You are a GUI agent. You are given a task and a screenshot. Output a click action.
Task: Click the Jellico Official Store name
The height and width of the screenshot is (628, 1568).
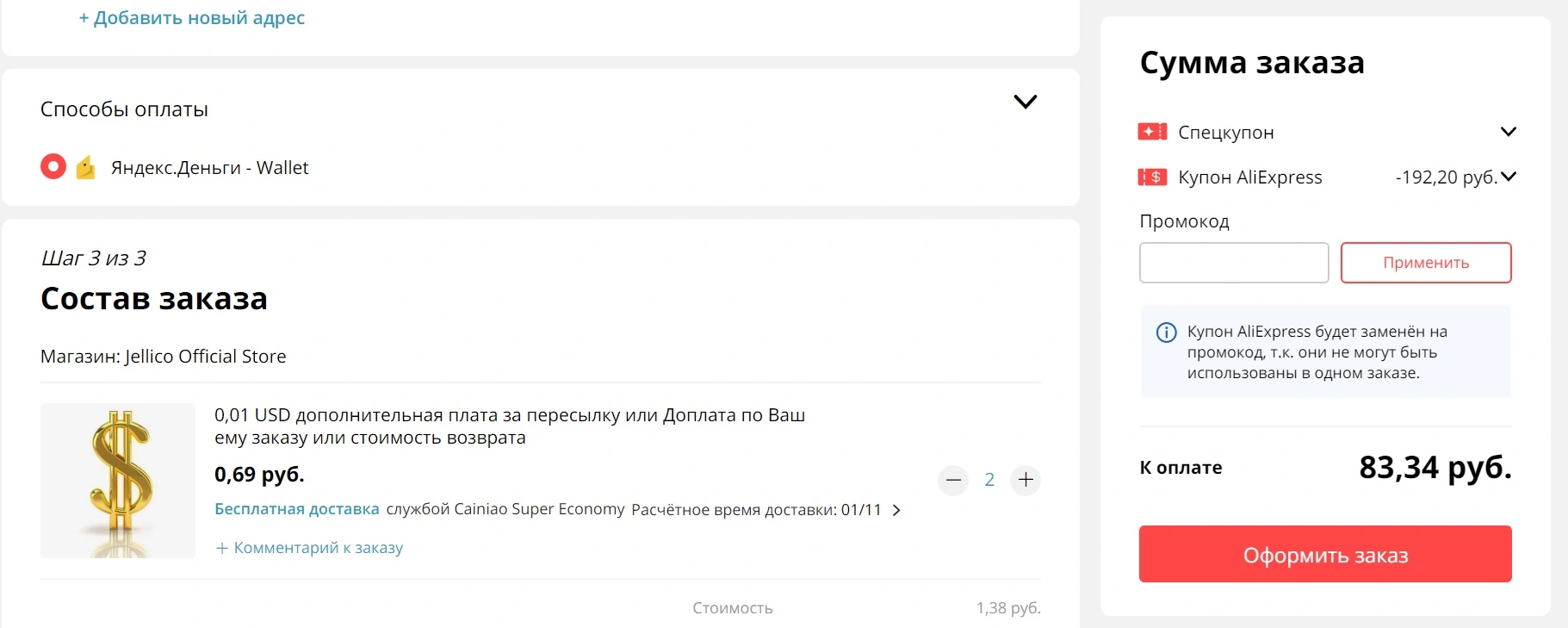206,357
